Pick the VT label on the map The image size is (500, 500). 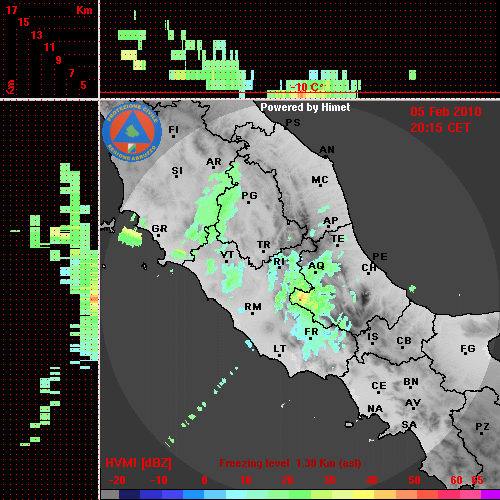coord(227,255)
